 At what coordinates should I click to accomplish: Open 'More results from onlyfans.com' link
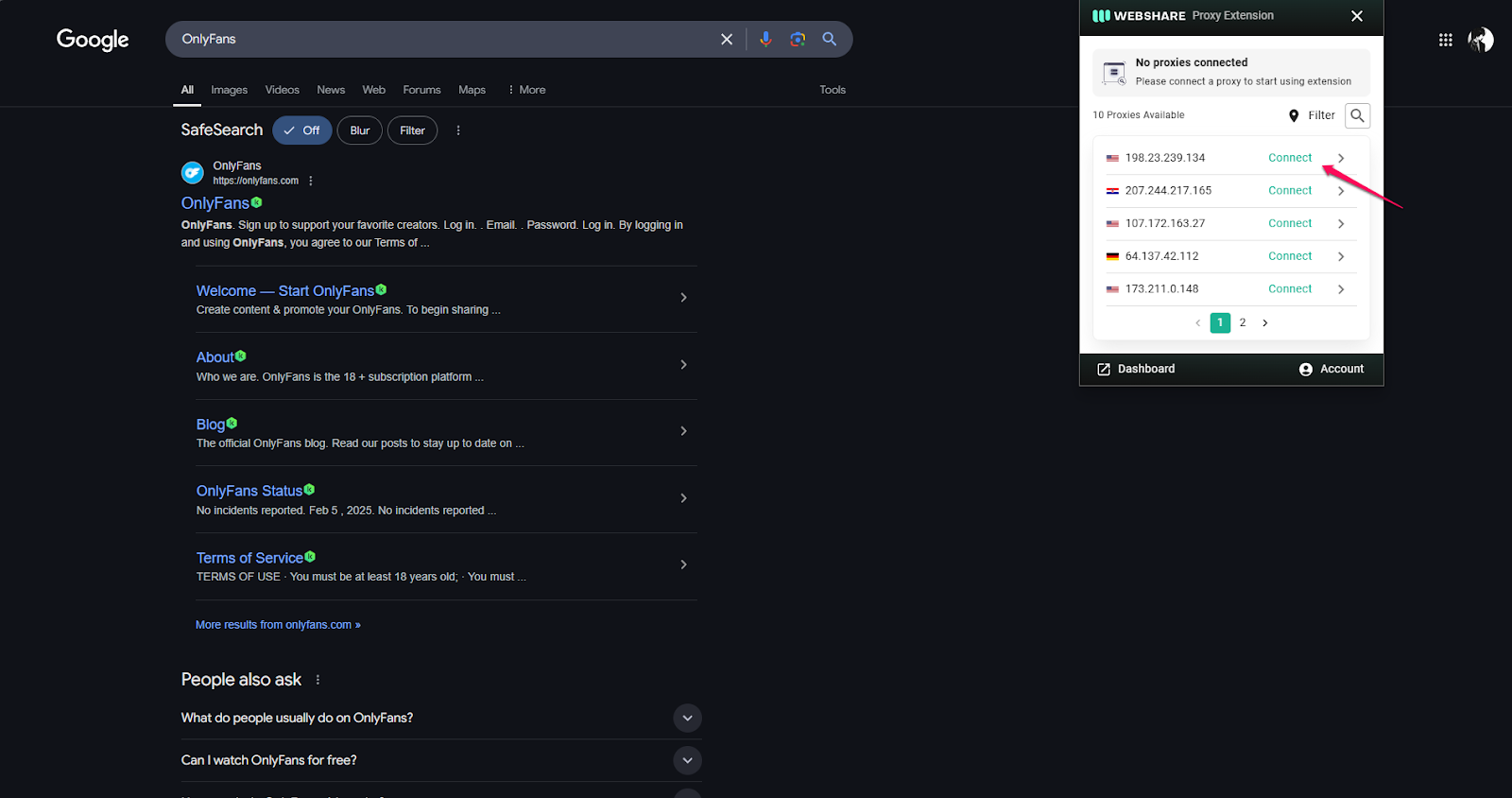pyautogui.click(x=278, y=625)
